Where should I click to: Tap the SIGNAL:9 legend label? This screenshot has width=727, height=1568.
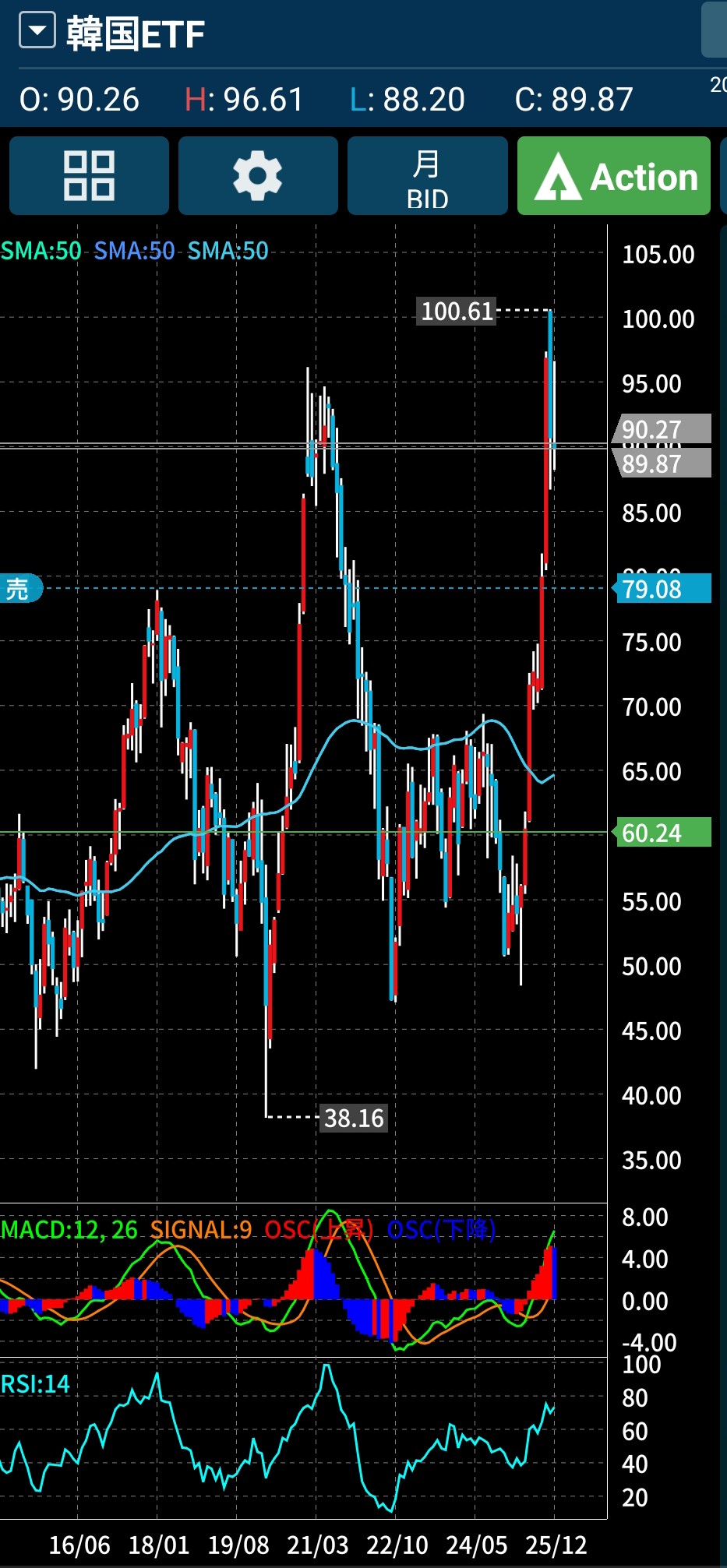(x=201, y=1230)
